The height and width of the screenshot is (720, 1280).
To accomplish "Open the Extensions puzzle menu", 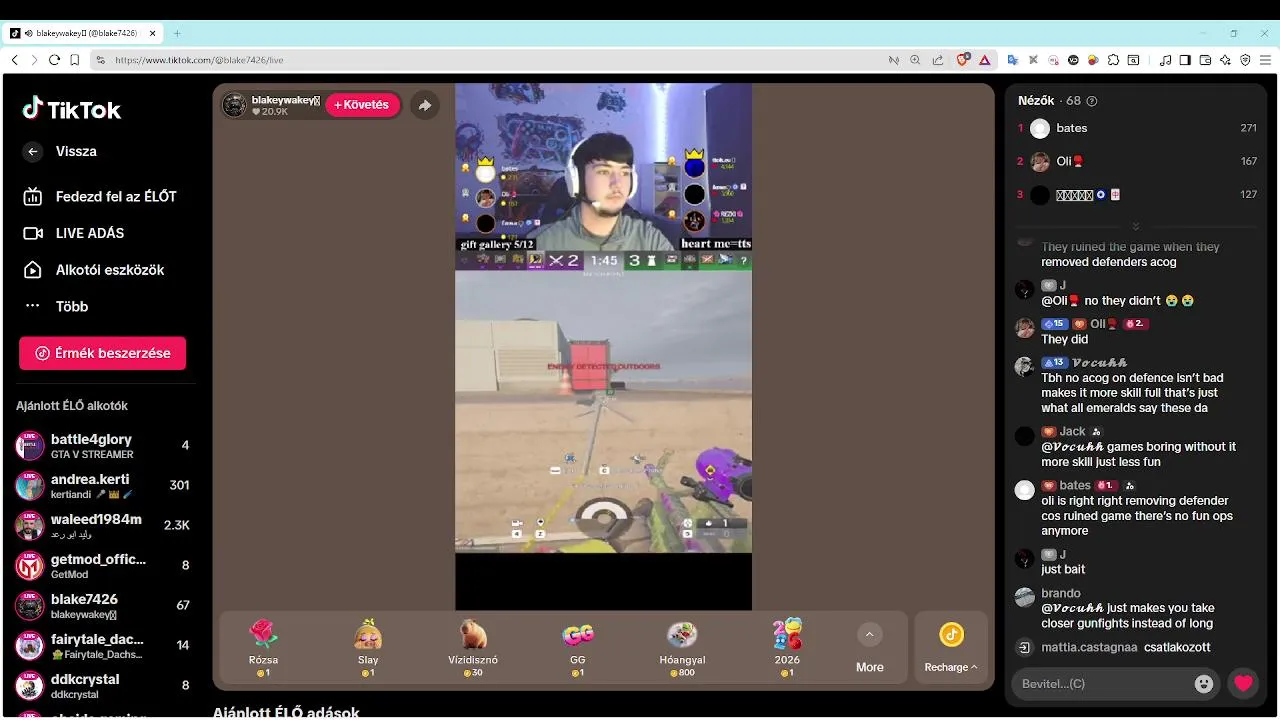I will 1113,60.
